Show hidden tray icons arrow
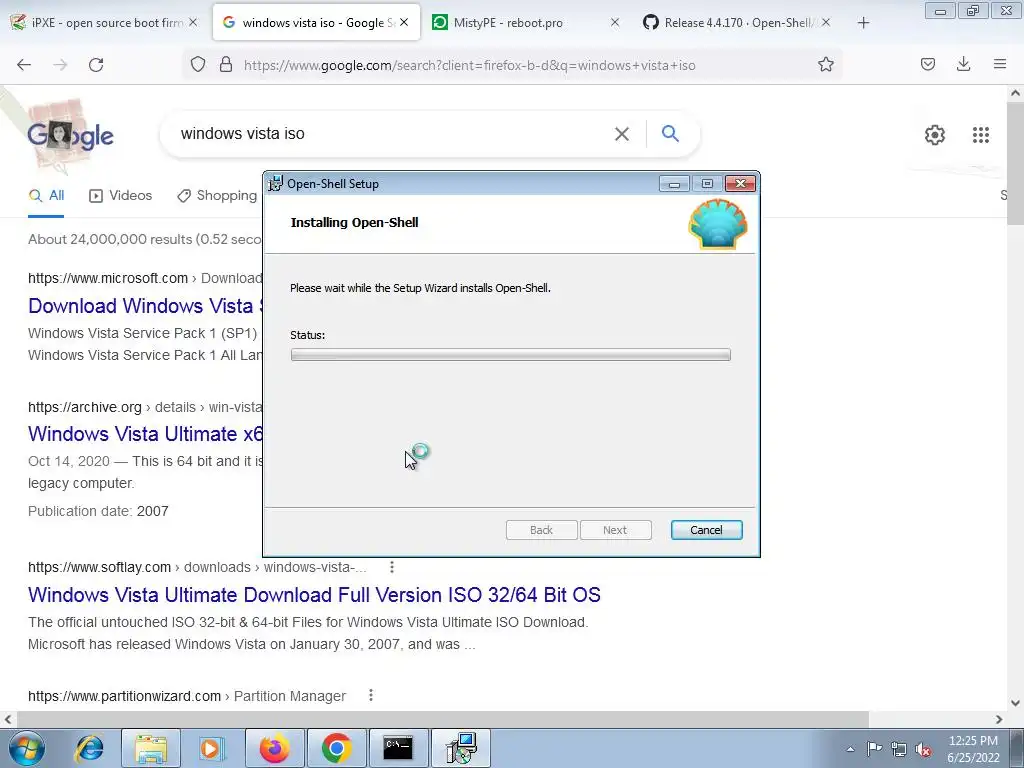 click(x=850, y=750)
